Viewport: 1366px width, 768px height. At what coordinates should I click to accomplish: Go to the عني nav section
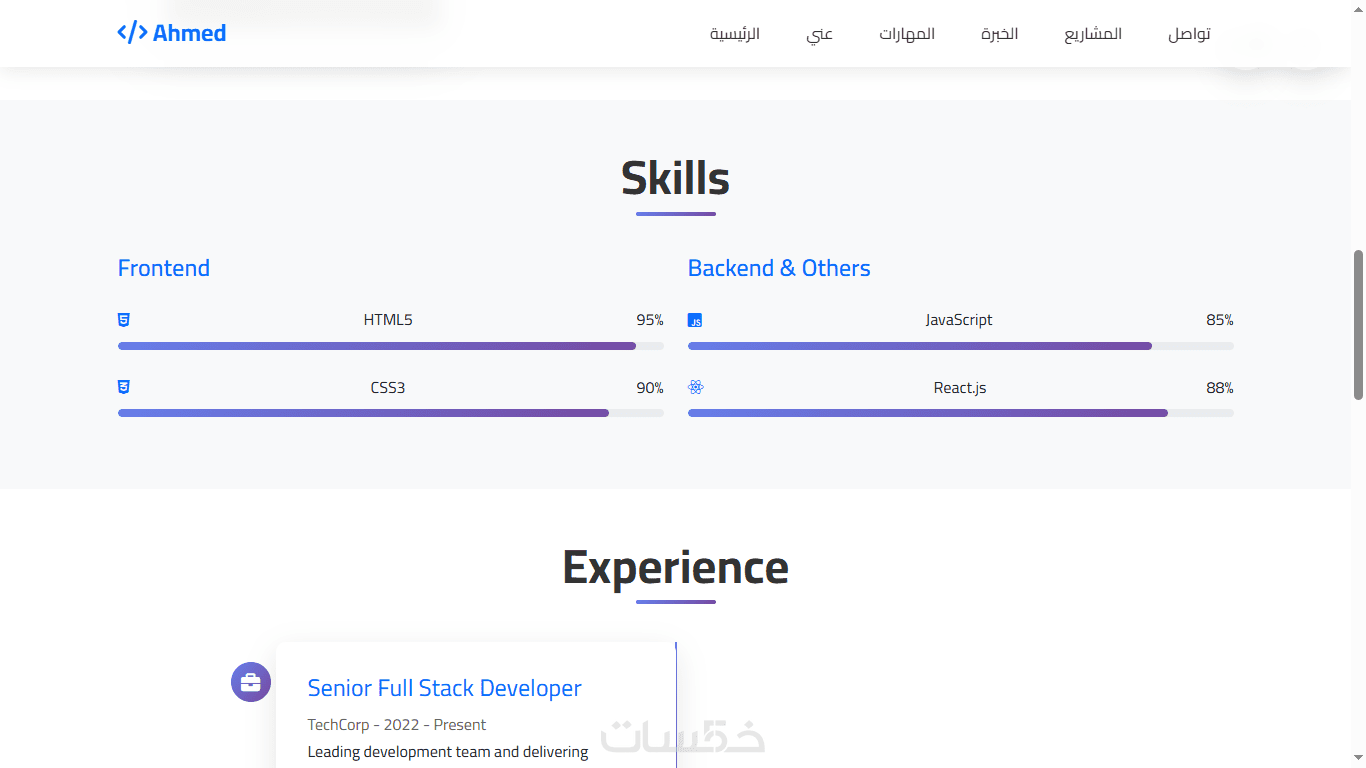tap(820, 34)
